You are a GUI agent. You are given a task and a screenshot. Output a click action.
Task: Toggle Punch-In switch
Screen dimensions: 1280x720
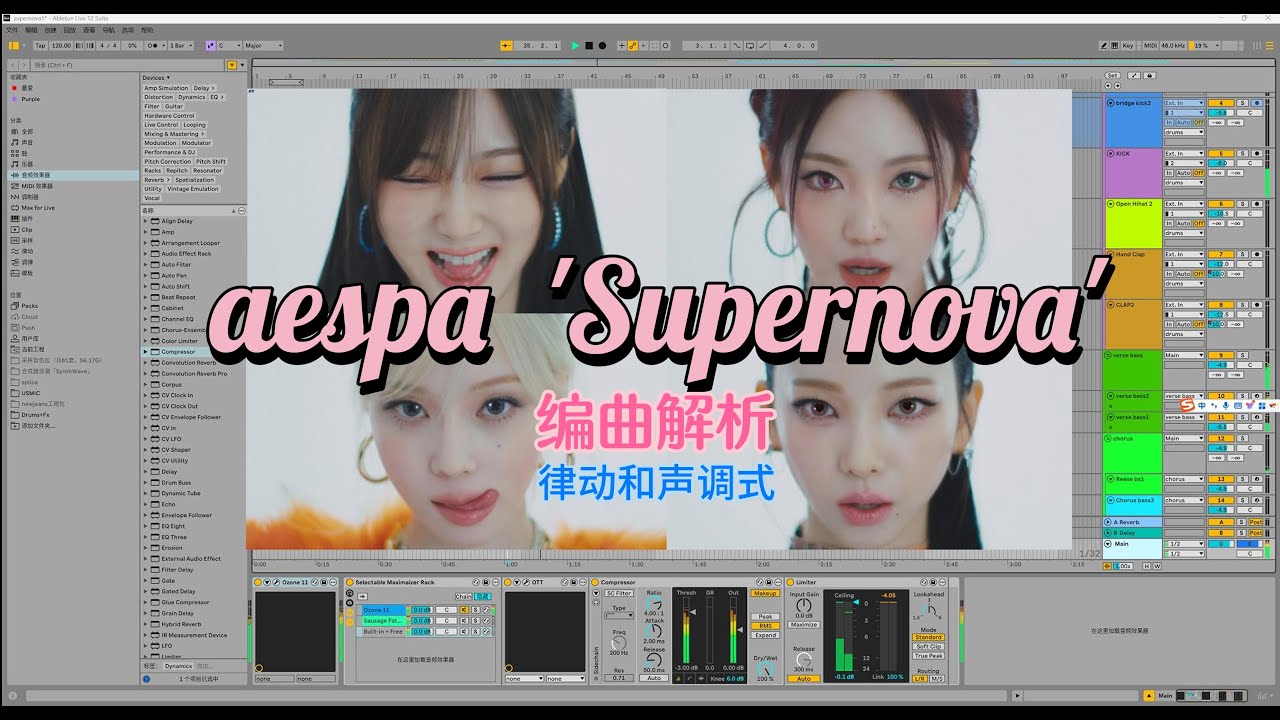(x=738, y=46)
